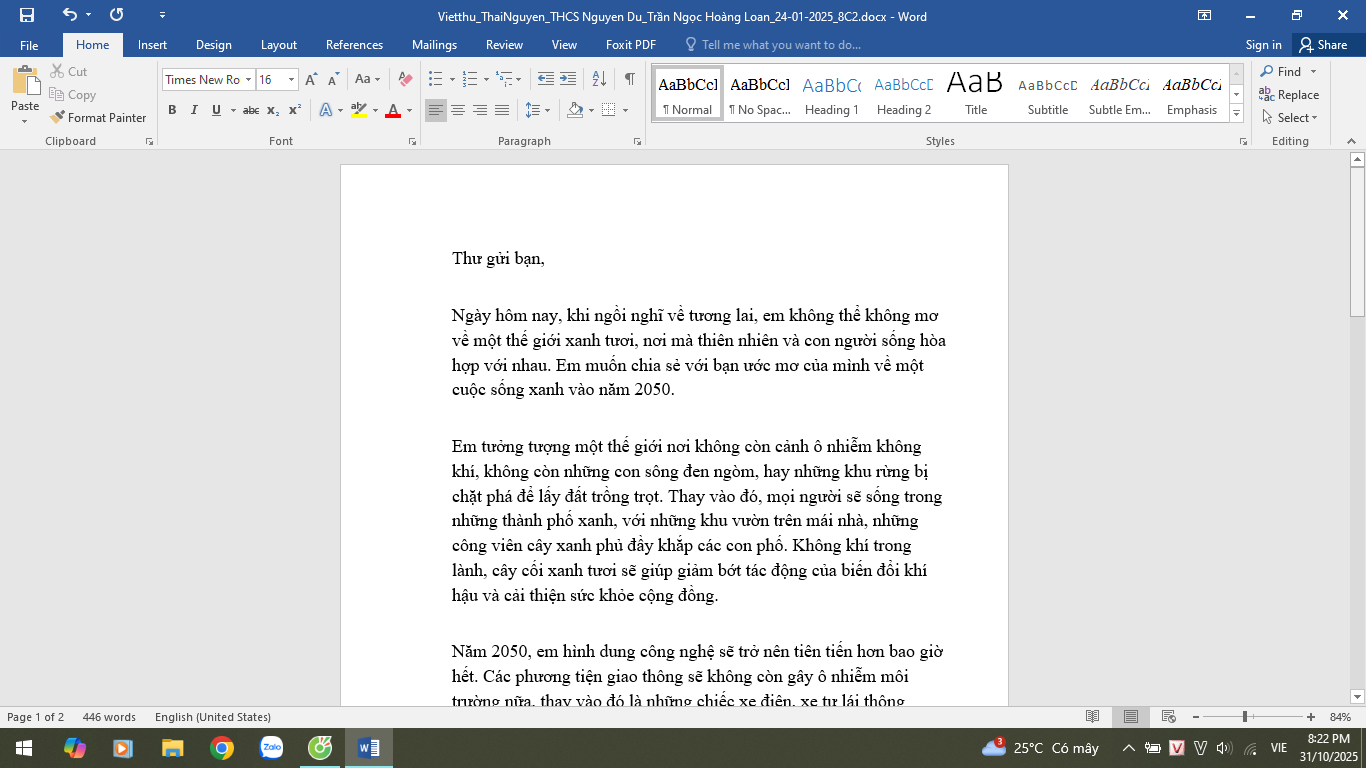Image resolution: width=1366 pixels, height=768 pixels.
Task: Switch to the Design tab
Action: click(214, 45)
